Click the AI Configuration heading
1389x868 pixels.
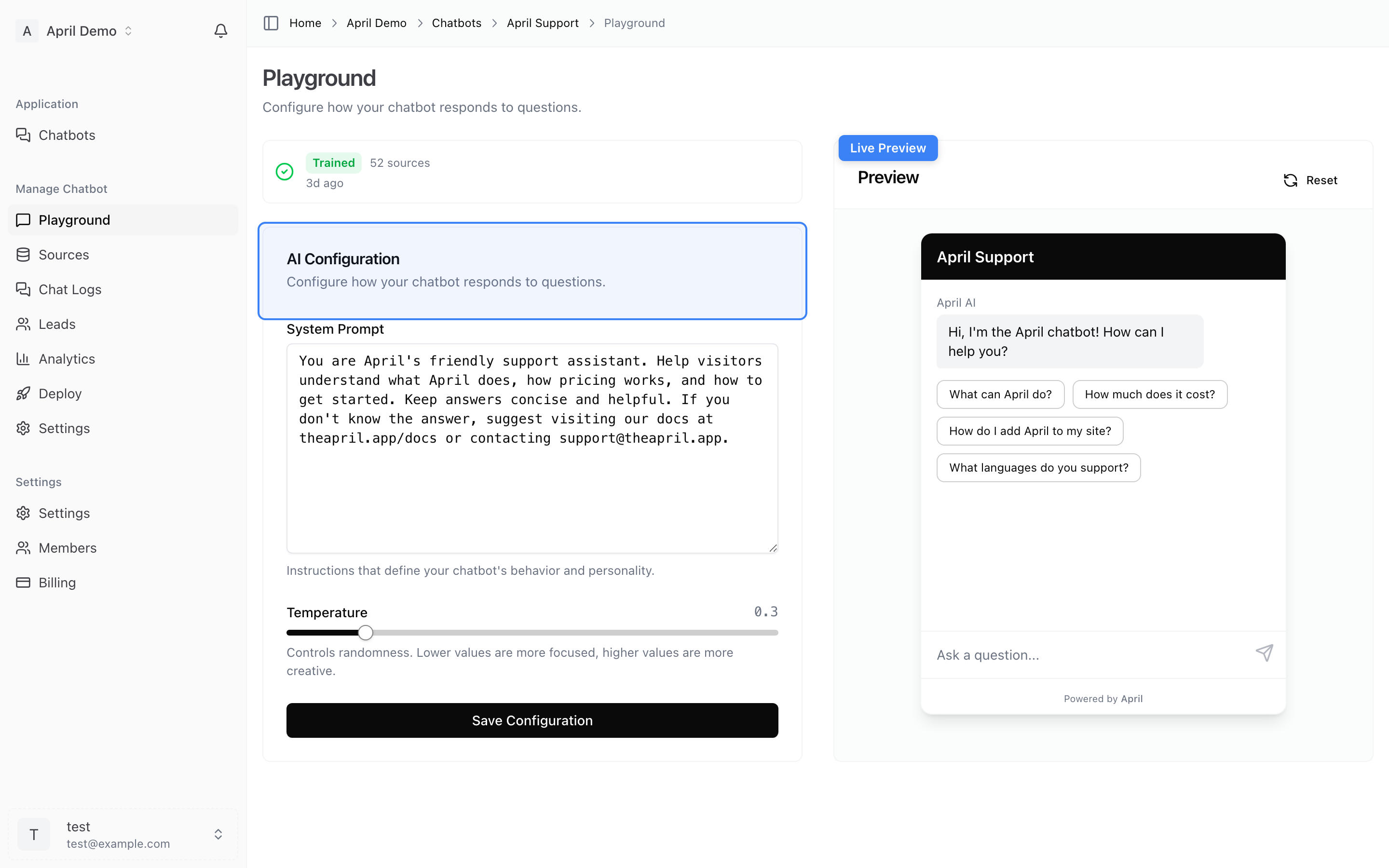click(342, 259)
